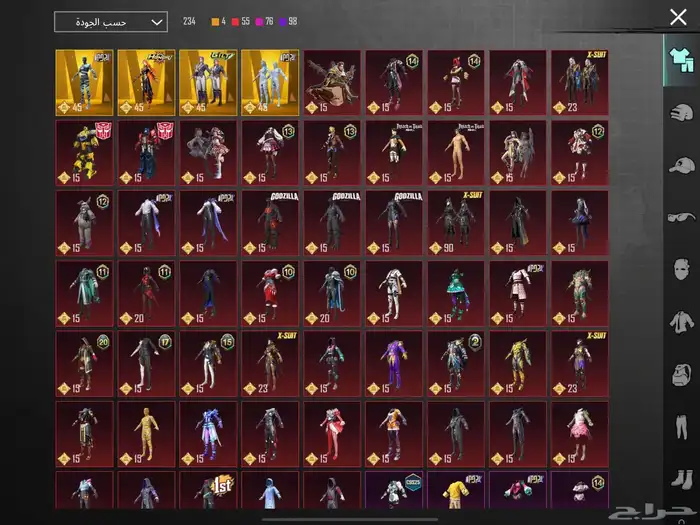Select the gold Glory-labeled twin outfit
The width and height of the screenshot is (700, 525).
pyautogui.click(x=208, y=82)
